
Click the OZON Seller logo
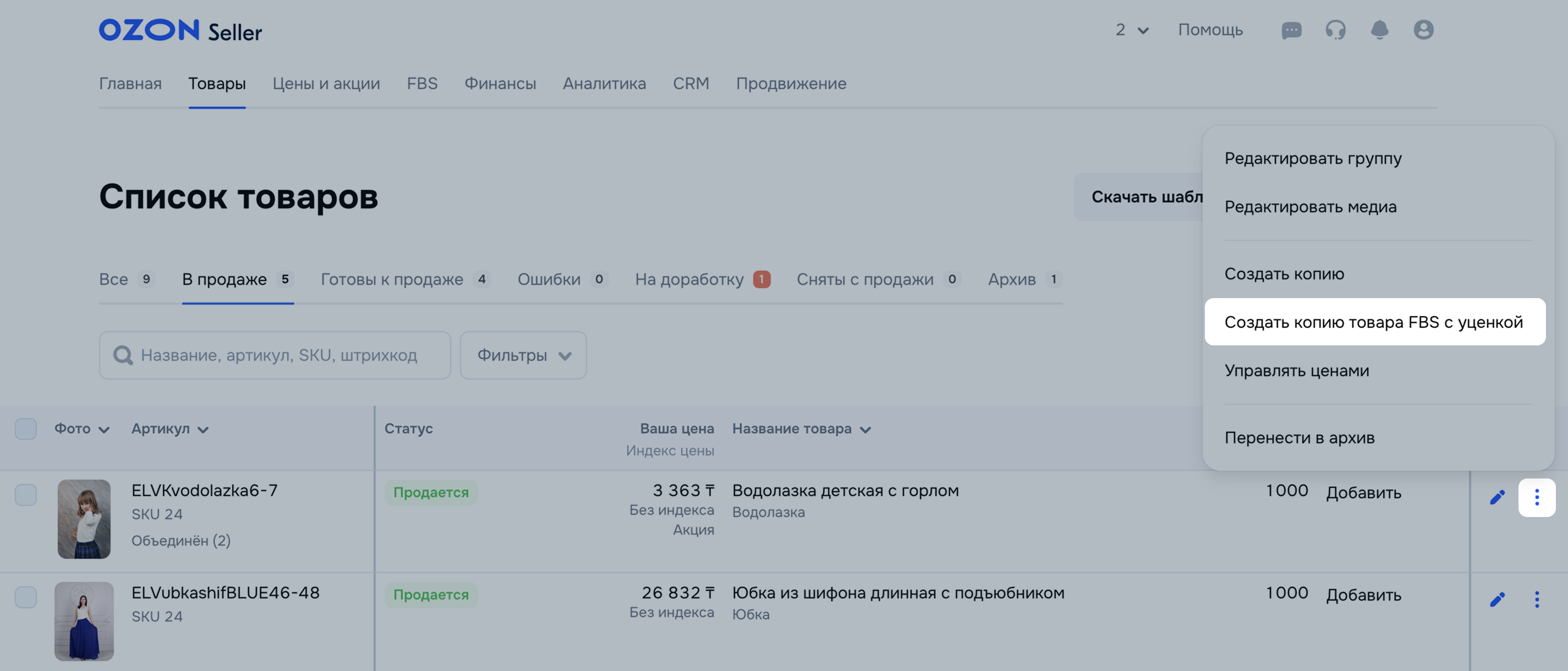pos(180,30)
